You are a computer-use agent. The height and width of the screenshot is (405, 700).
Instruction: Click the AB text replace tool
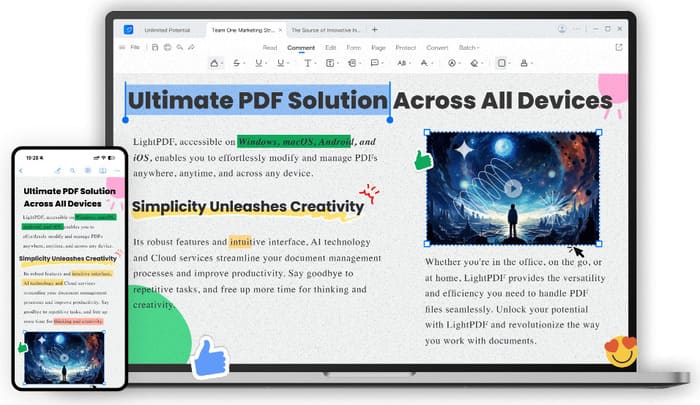click(x=402, y=63)
